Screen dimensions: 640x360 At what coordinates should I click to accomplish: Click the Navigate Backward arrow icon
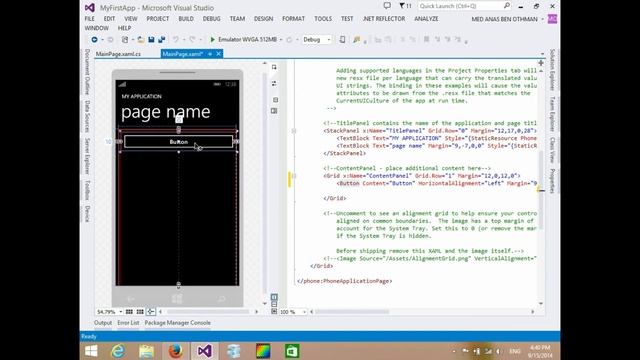tap(94, 40)
